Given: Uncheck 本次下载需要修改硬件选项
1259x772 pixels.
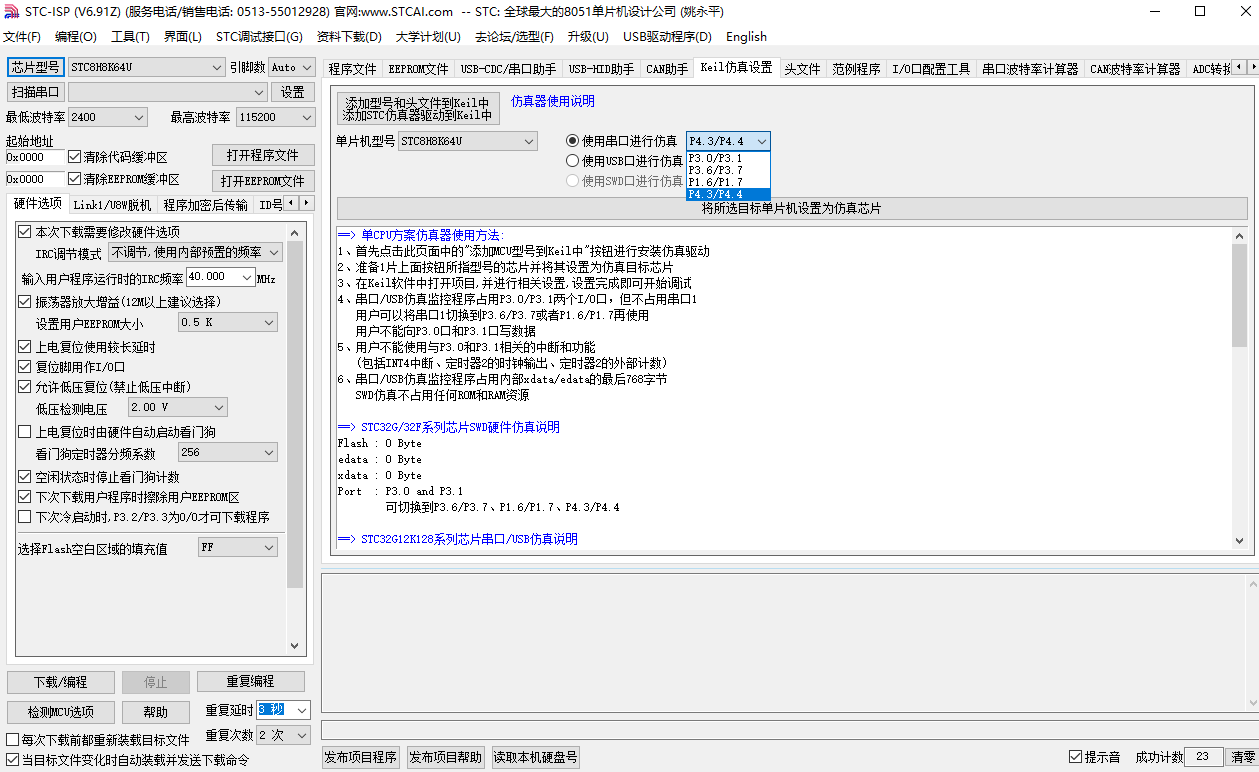Looking at the screenshot, I should (25, 232).
